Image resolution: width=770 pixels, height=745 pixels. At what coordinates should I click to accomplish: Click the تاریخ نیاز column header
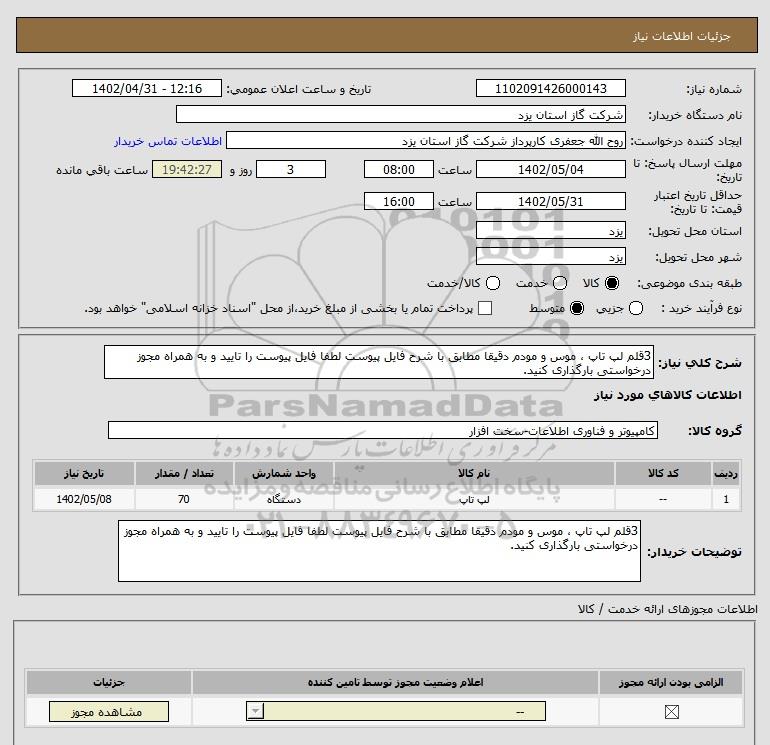(x=84, y=473)
